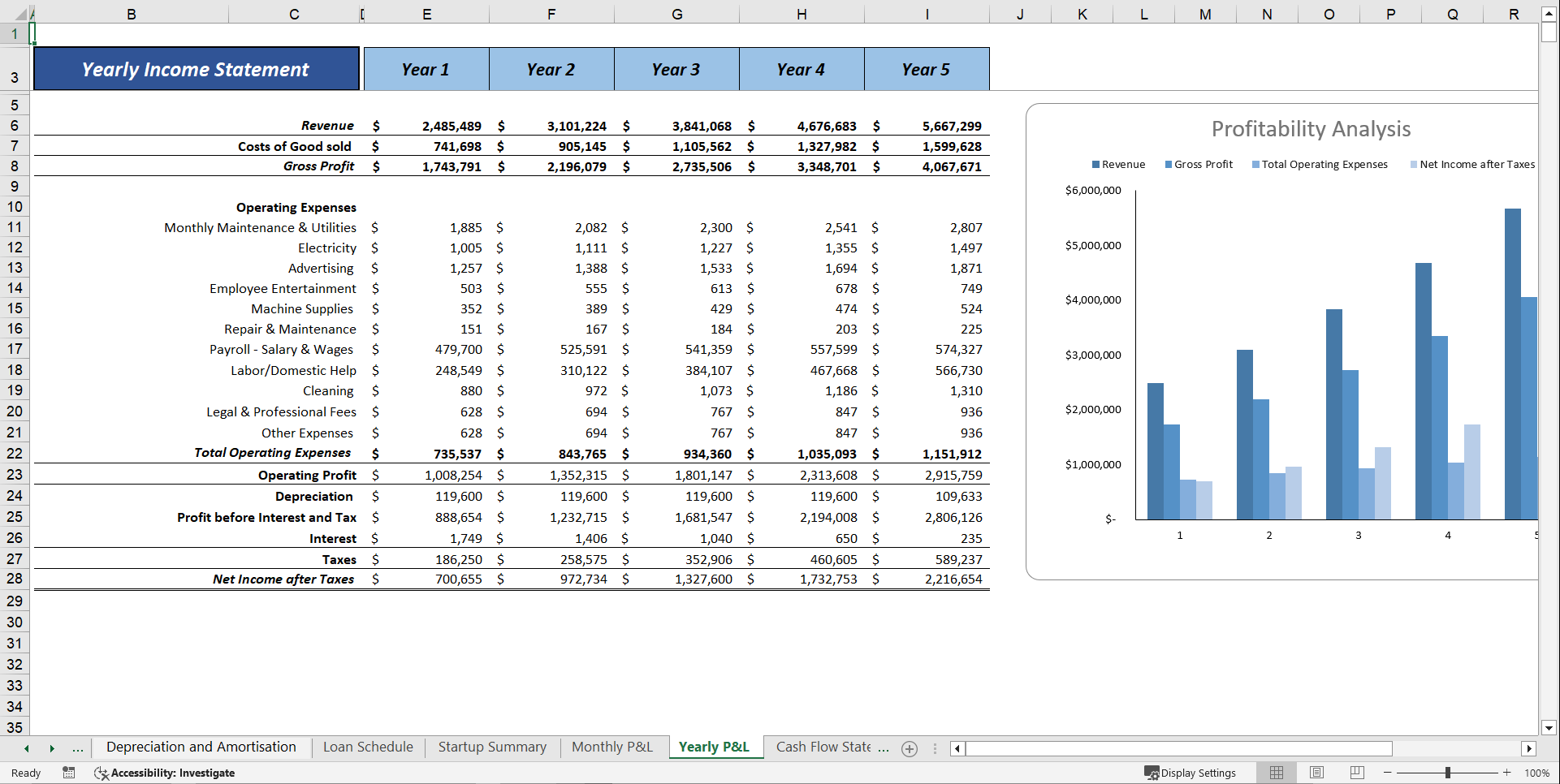Select the Yearly Income Statement title cell

(x=196, y=69)
